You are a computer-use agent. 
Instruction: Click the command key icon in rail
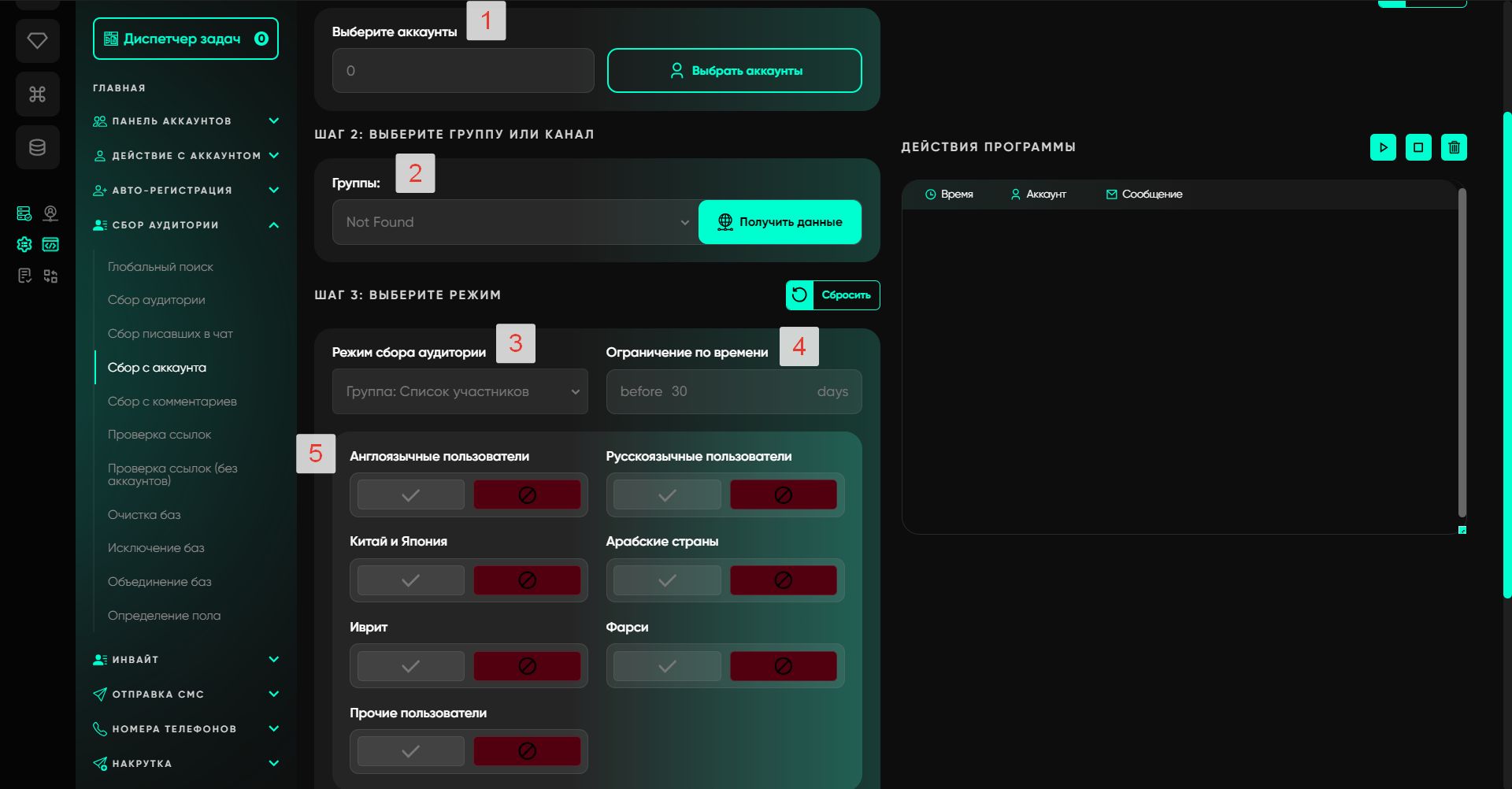tap(37, 94)
